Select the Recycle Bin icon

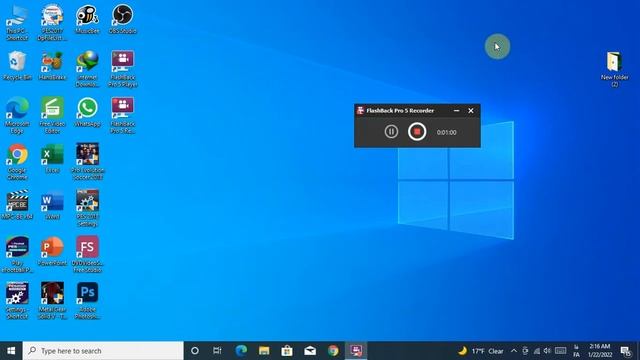[x=17, y=66]
